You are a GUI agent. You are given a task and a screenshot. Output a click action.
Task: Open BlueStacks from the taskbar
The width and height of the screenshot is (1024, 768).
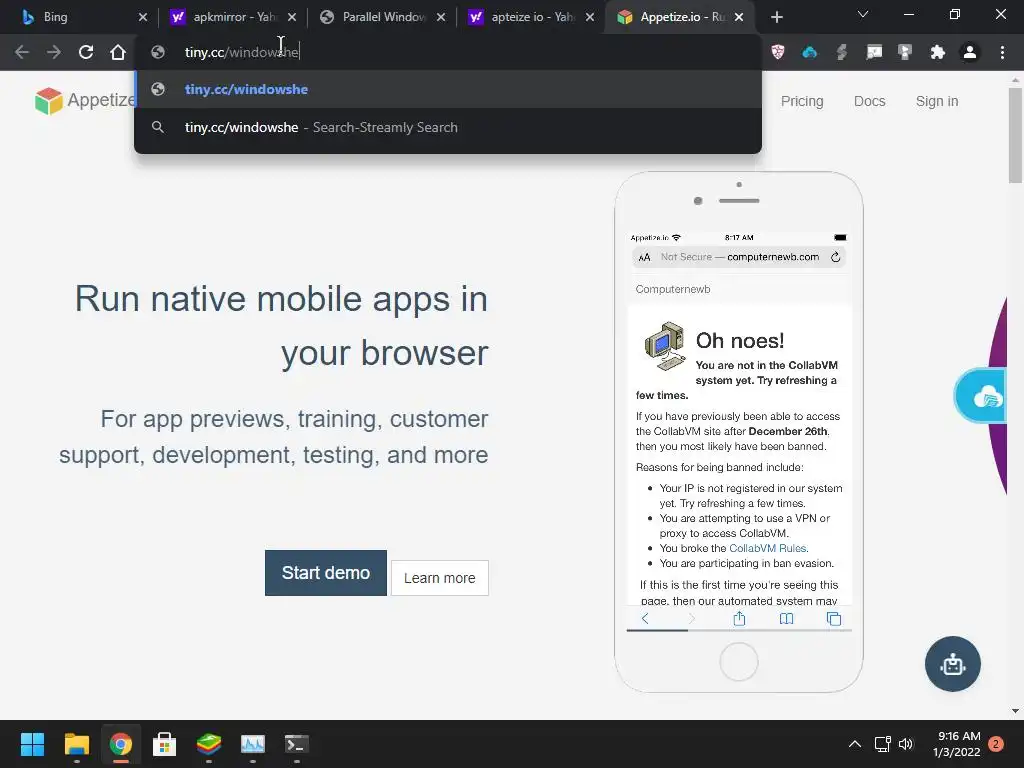click(208, 744)
